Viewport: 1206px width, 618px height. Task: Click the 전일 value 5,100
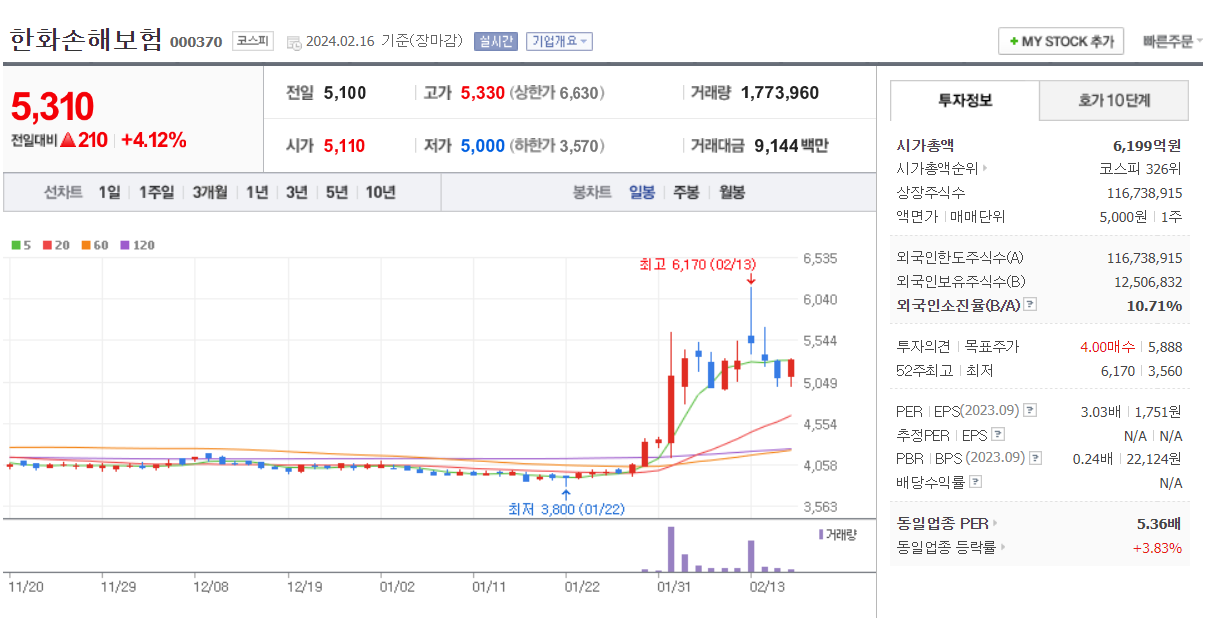coord(345,93)
